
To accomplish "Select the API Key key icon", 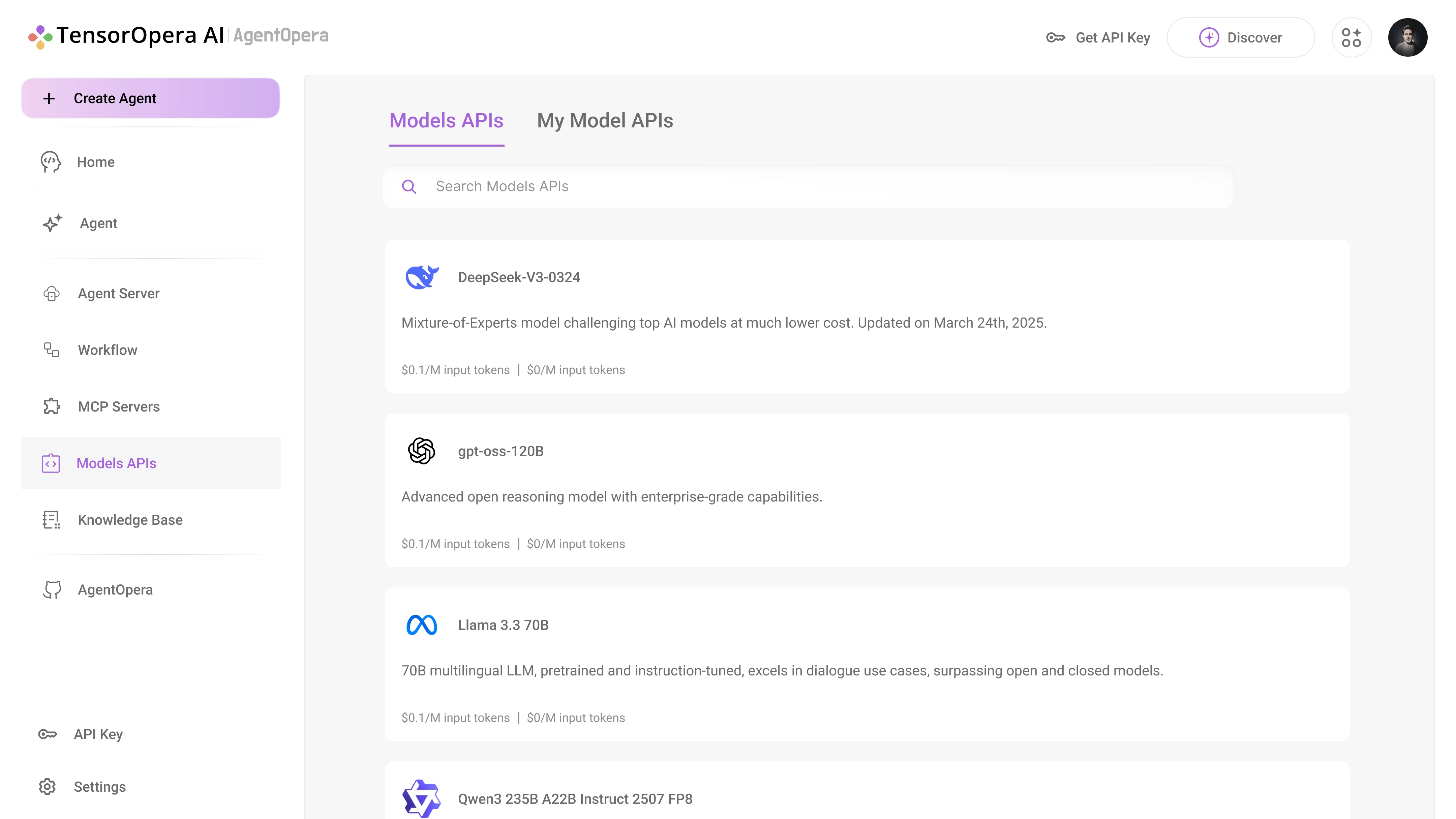I will coord(48,734).
